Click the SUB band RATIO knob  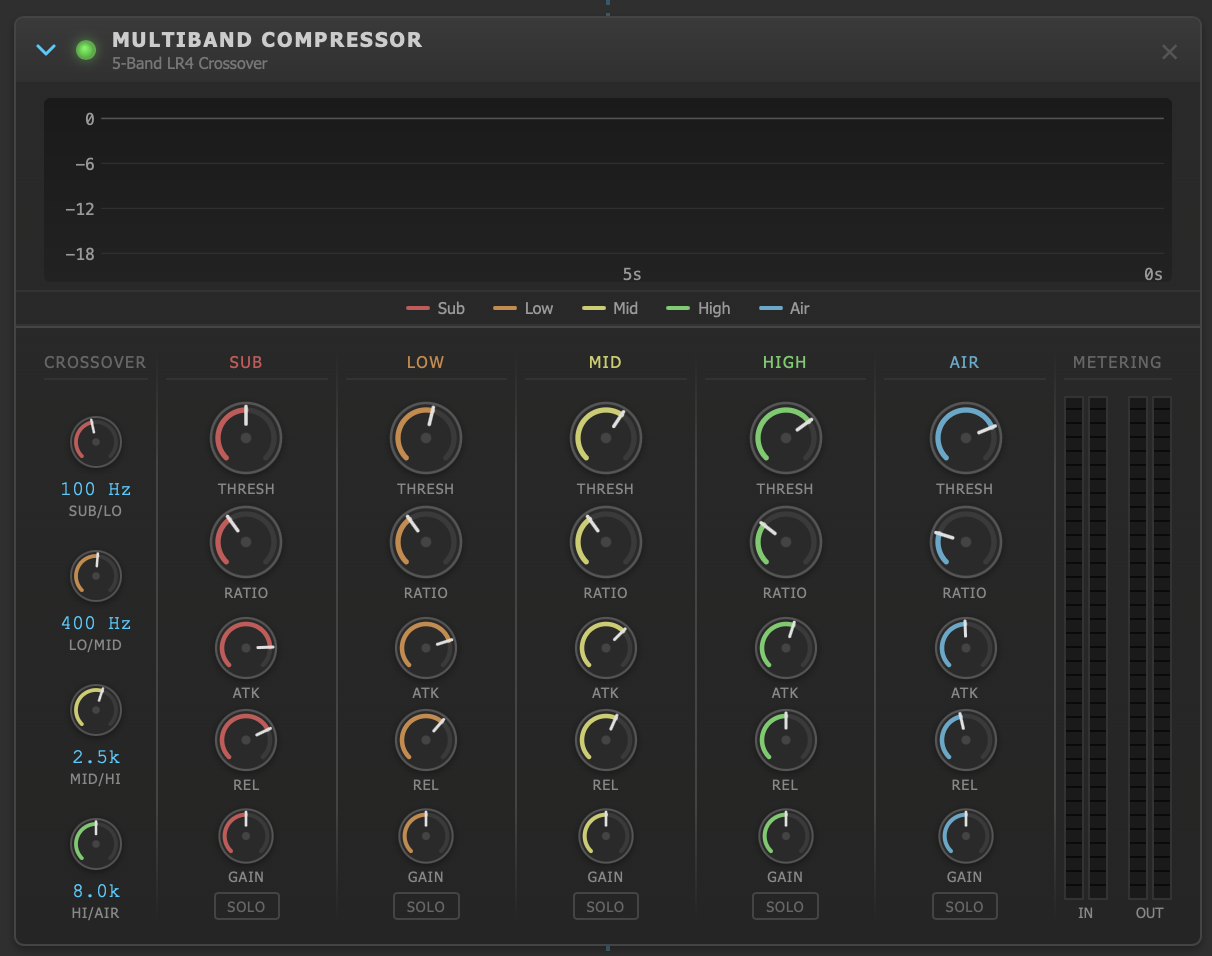(x=246, y=542)
